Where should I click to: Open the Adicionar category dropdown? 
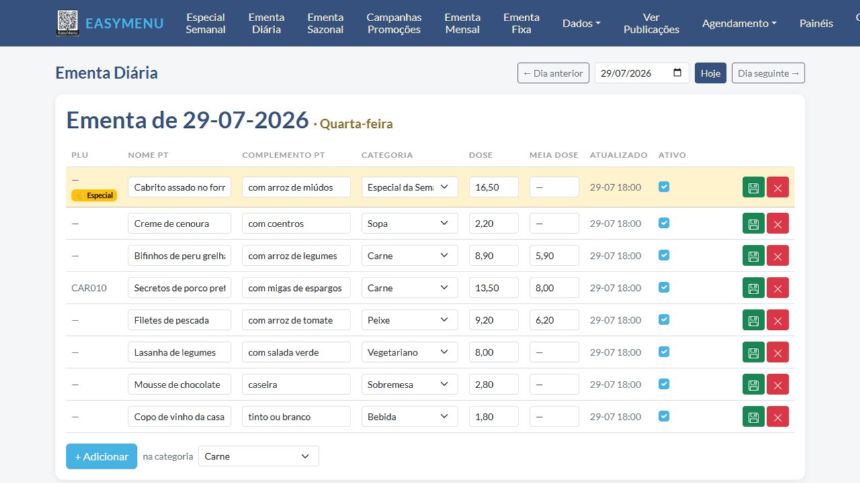click(x=258, y=456)
